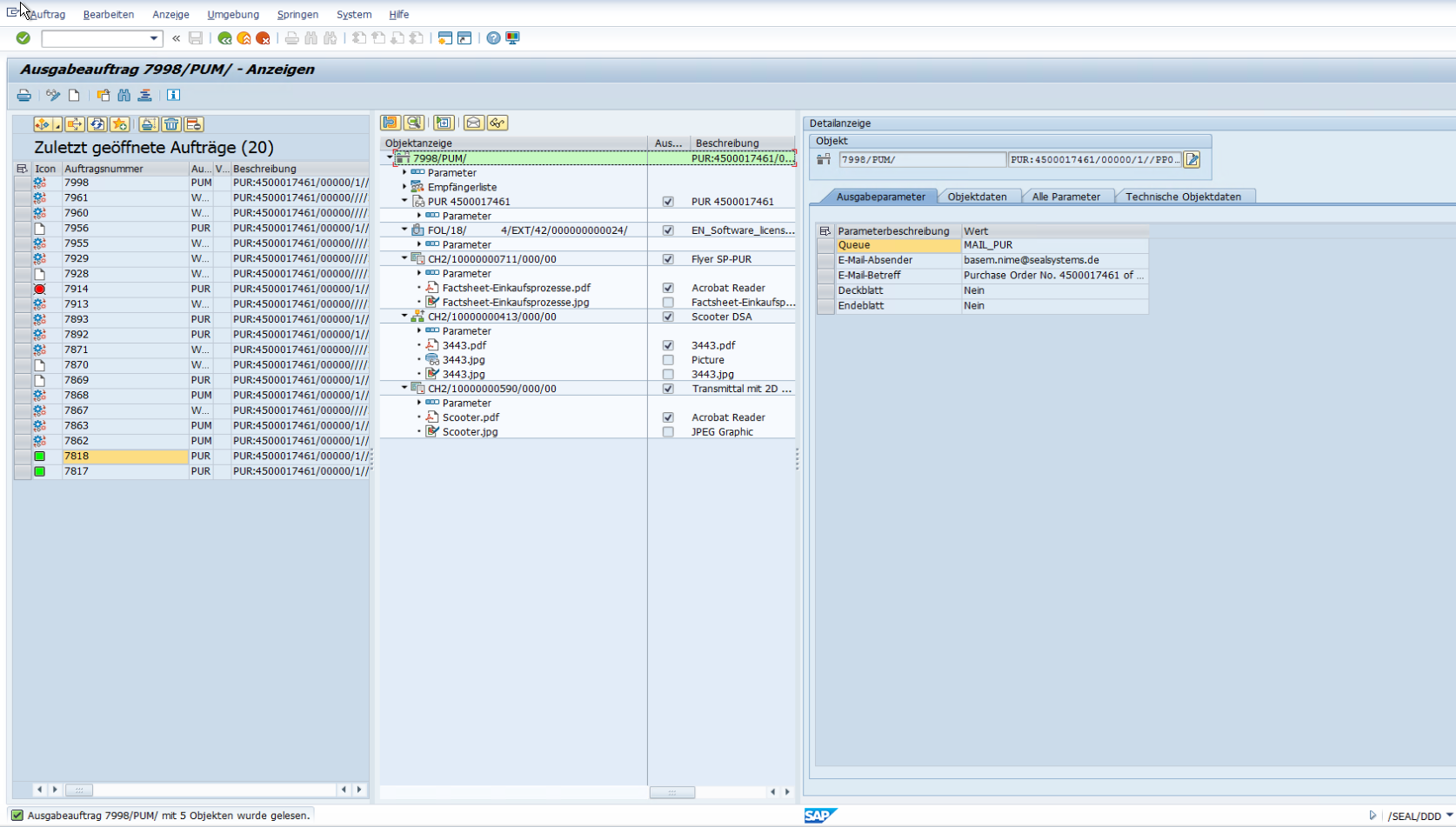Click the printer icon in application toolbar
This screenshot has width=1456, height=827.
24,95
